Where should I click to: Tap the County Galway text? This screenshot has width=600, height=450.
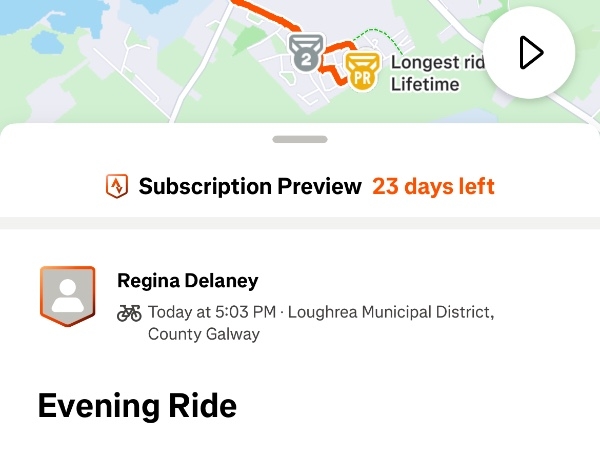pyautogui.click(x=203, y=334)
